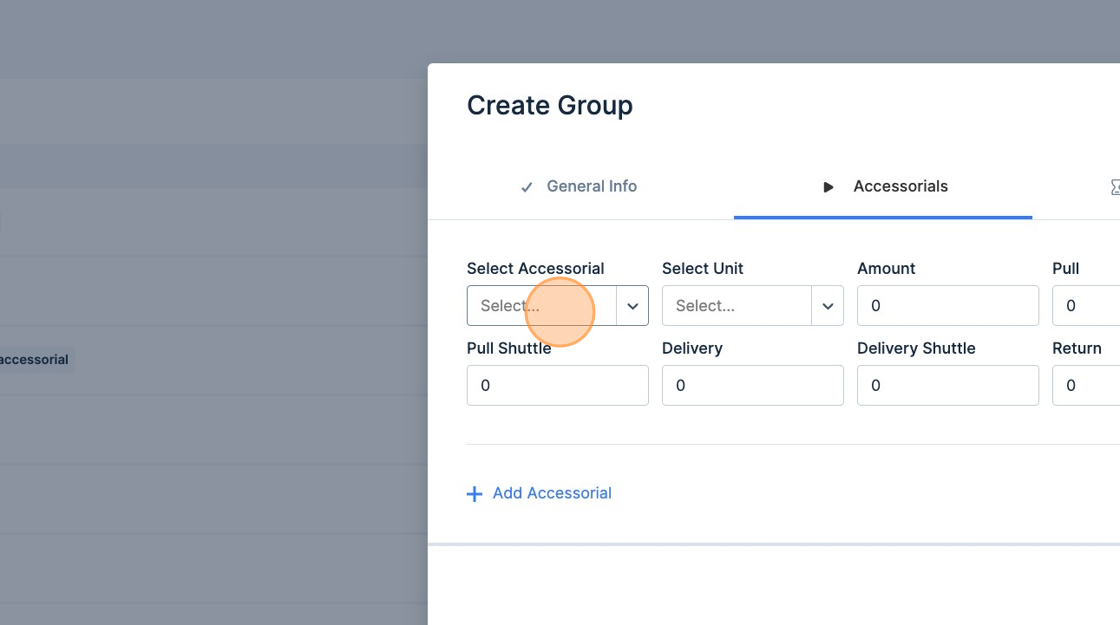Click the plus icon beside Add Accessorial
Screen dimensions: 1120x625
474,494
